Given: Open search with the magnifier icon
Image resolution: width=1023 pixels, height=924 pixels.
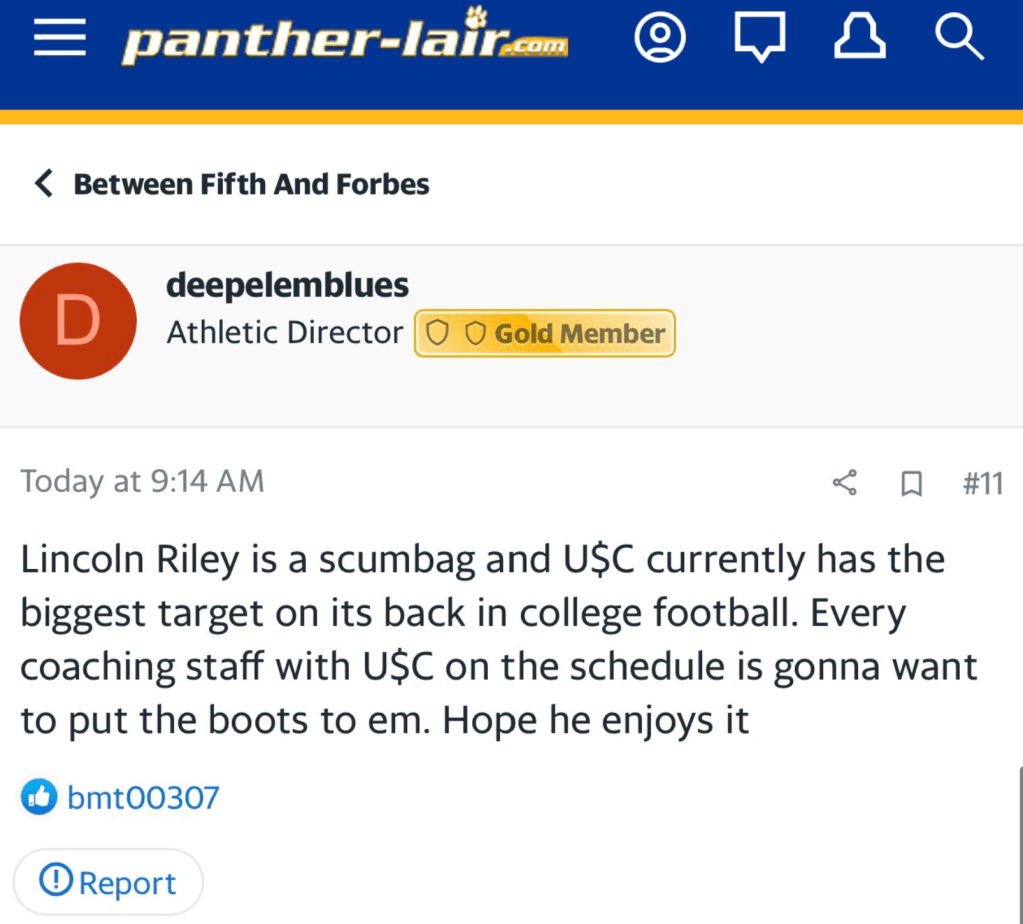Looking at the screenshot, I should click(959, 38).
